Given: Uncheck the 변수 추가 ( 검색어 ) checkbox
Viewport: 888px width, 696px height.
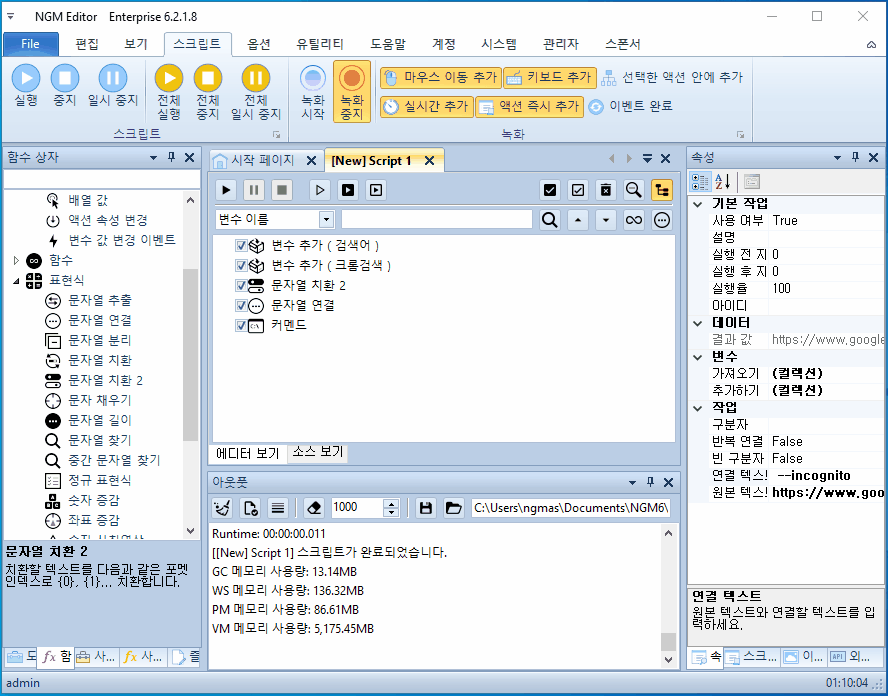Looking at the screenshot, I should (x=241, y=246).
